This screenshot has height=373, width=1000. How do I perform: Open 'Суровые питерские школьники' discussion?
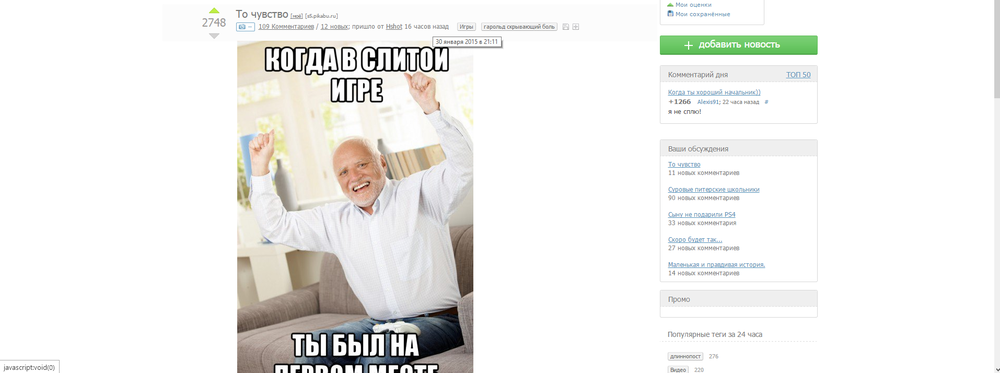[714, 189]
